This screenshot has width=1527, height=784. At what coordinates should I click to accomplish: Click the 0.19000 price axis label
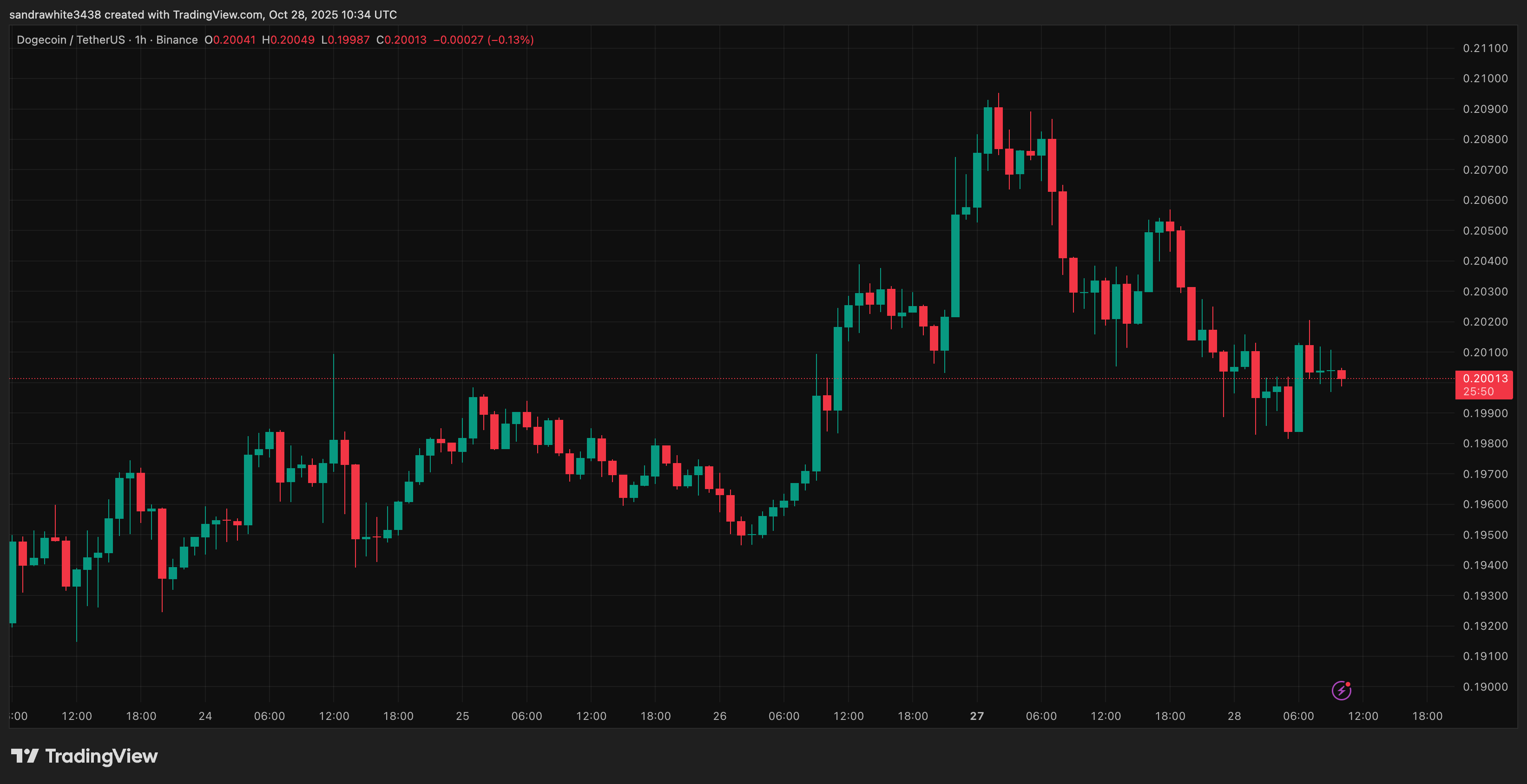(1485, 687)
